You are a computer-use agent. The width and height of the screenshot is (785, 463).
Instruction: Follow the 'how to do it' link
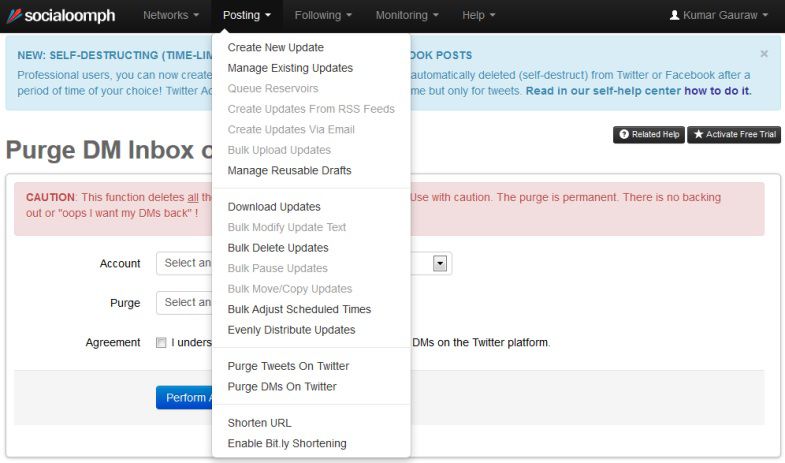(717, 91)
